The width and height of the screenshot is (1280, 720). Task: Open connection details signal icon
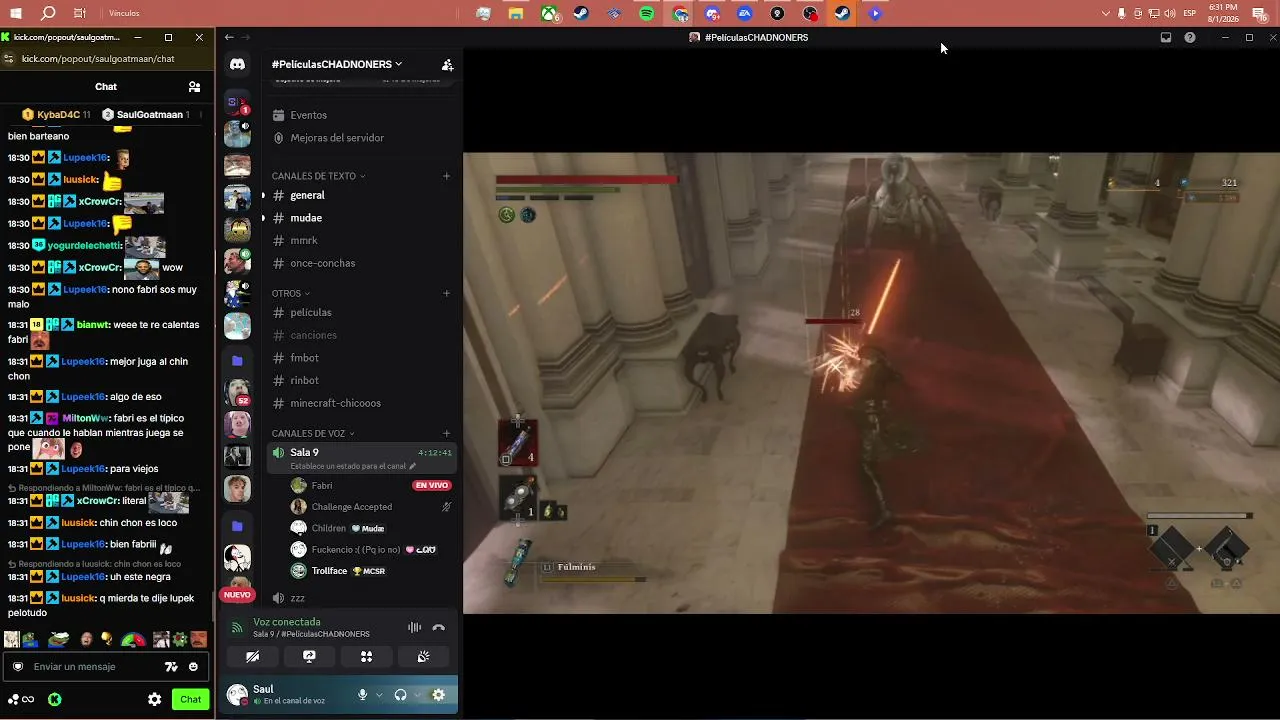[x=237, y=628]
